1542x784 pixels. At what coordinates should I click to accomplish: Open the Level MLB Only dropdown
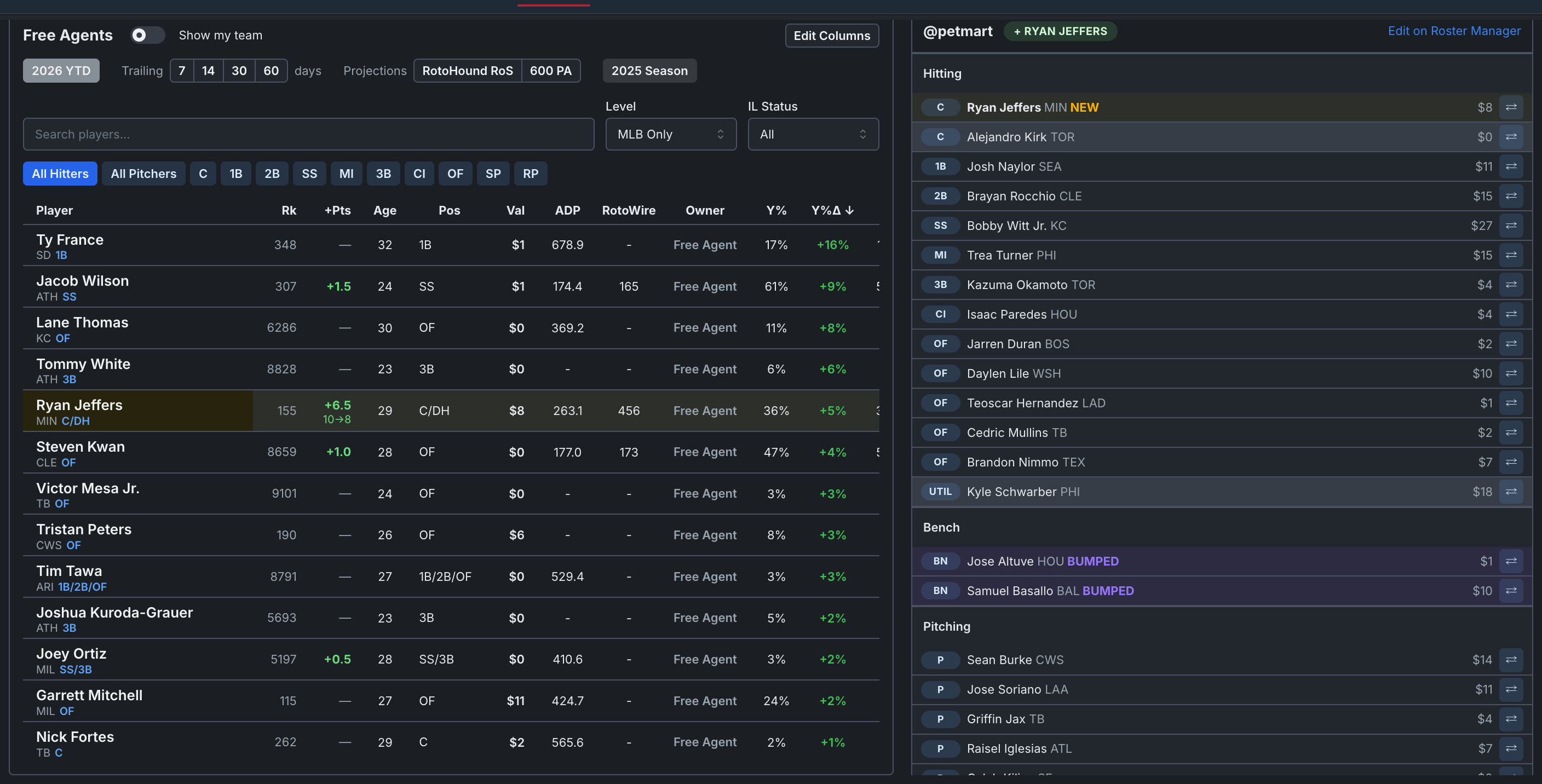coord(670,134)
